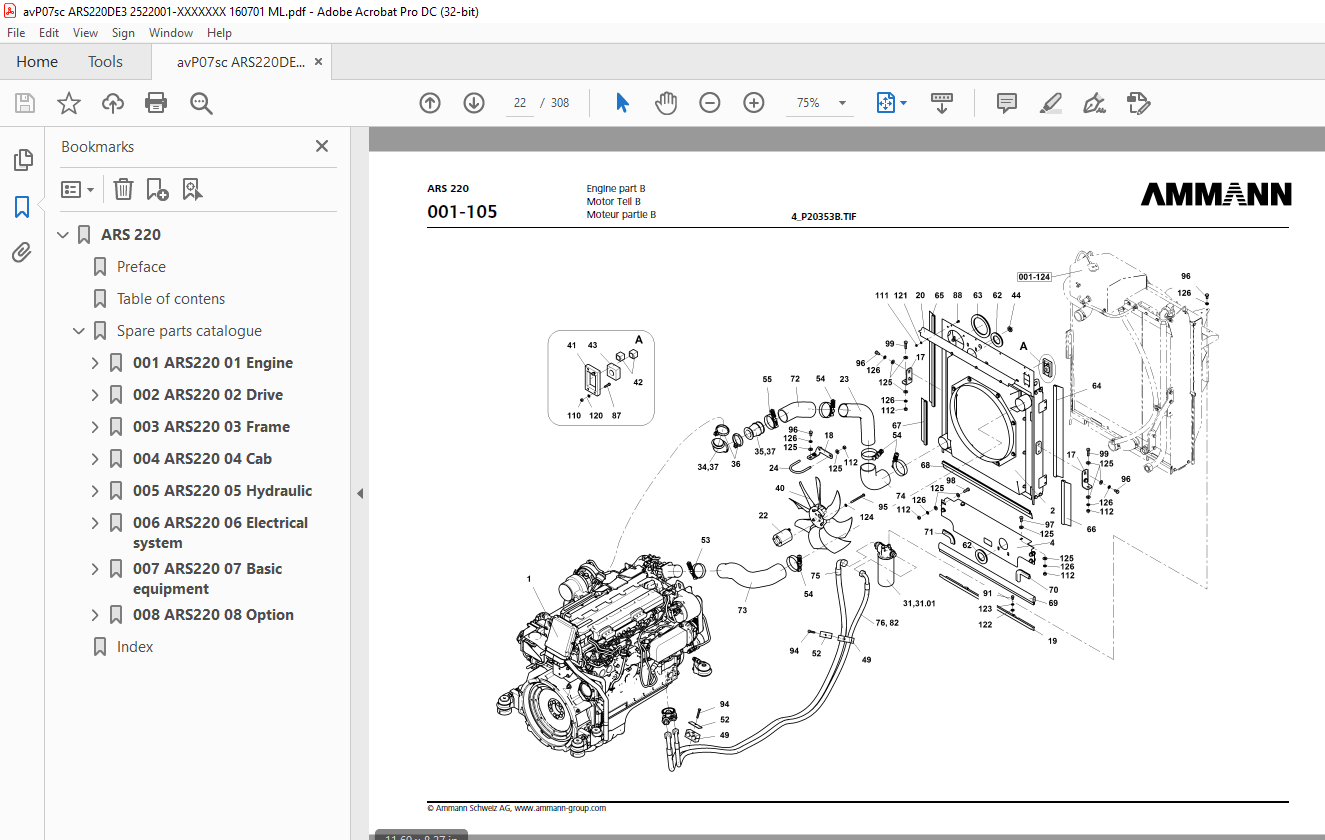Expand the 006 Electrical system bookmark
The width and height of the screenshot is (1325, 840).
(x=96, y=523)
